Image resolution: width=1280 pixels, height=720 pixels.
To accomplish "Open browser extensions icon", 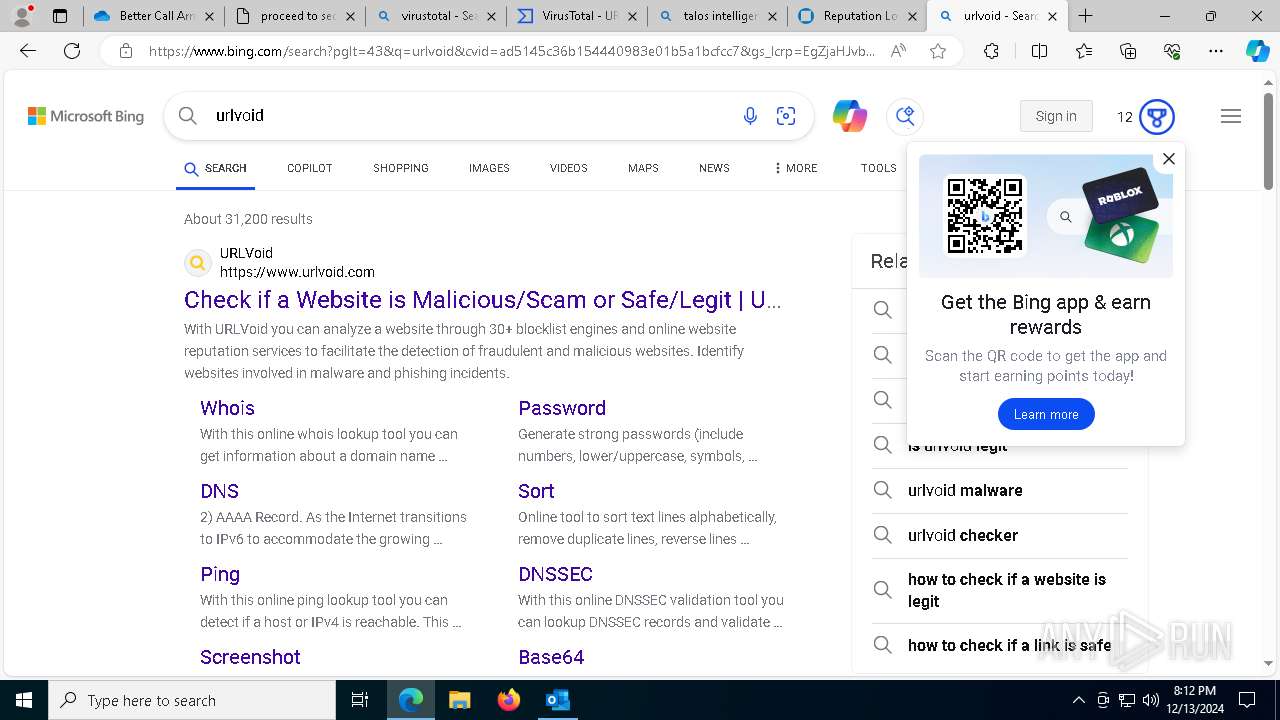I will (991, 51).
